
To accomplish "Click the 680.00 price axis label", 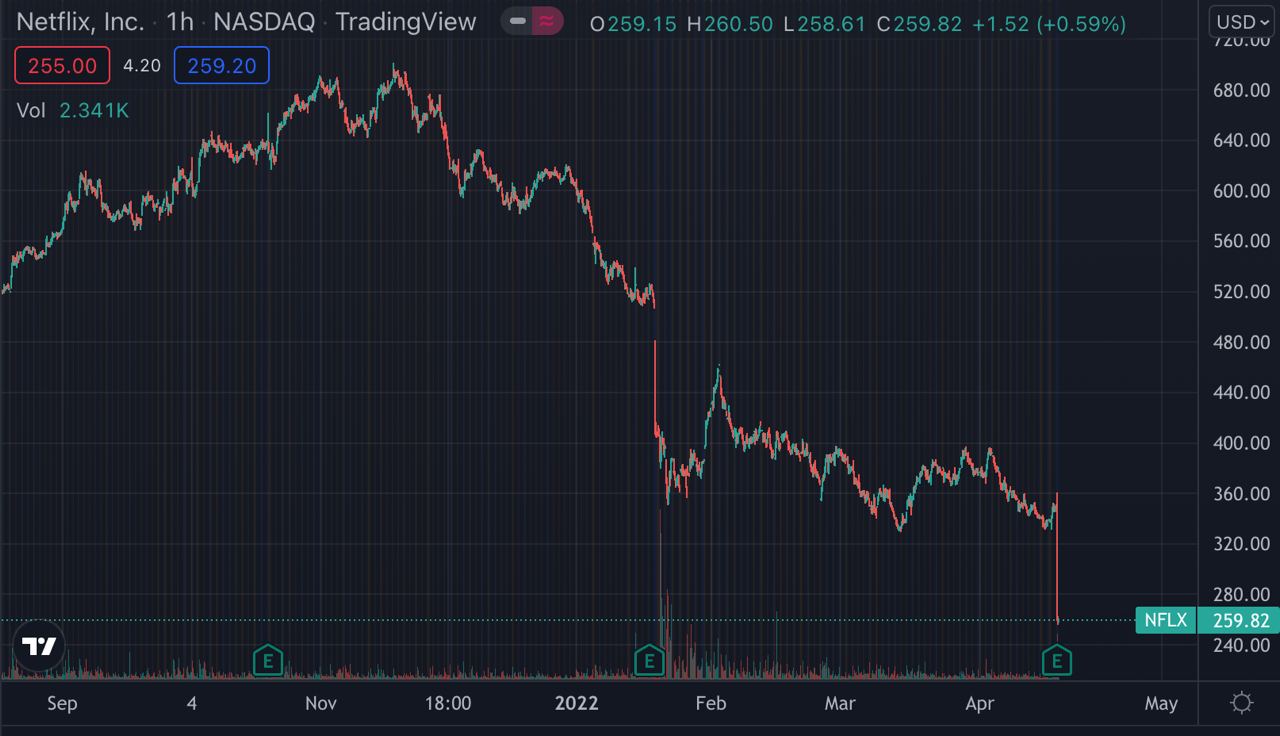I will point(1240,90).
